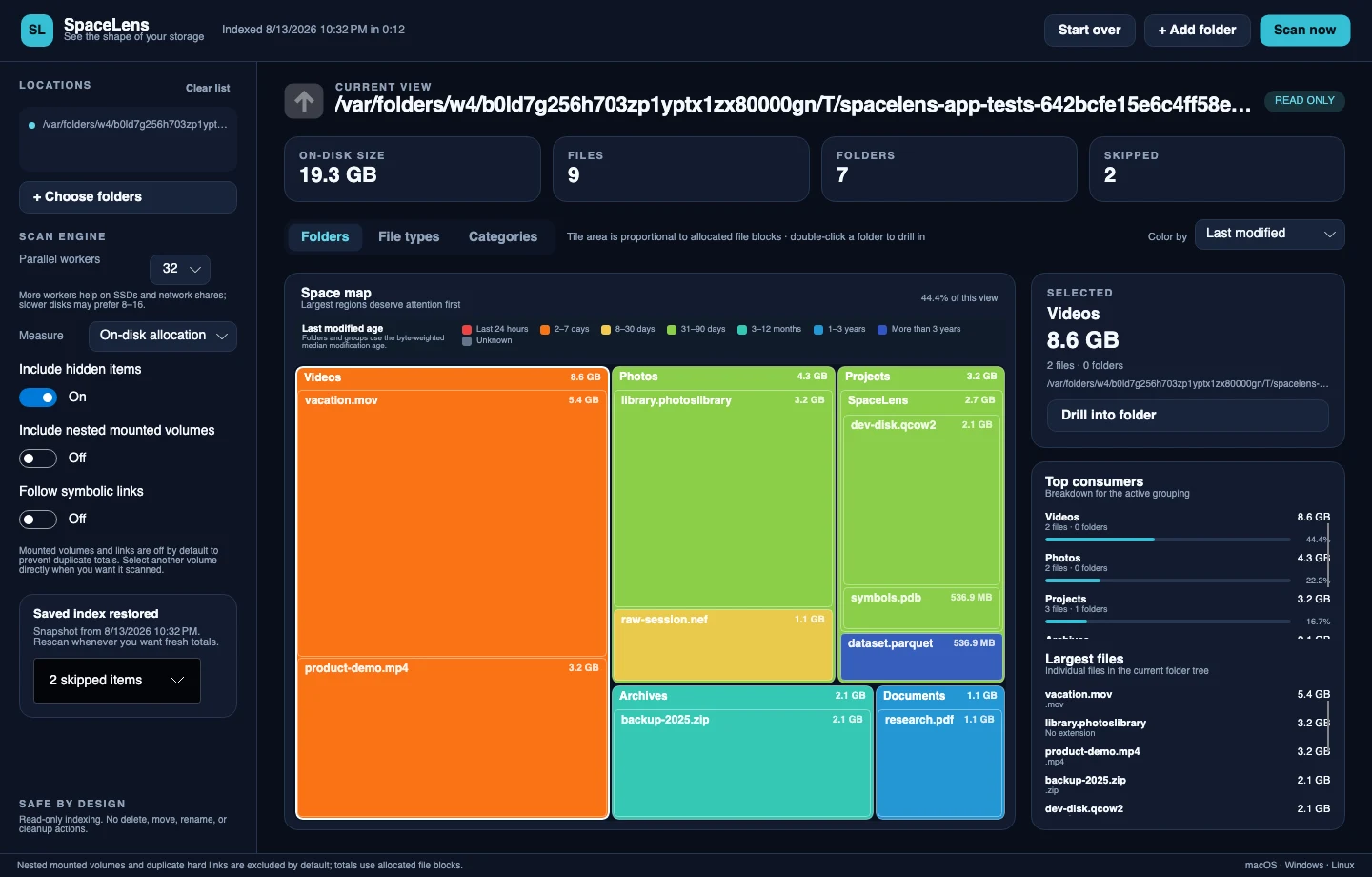Select the Photos folder tile header

723,377
